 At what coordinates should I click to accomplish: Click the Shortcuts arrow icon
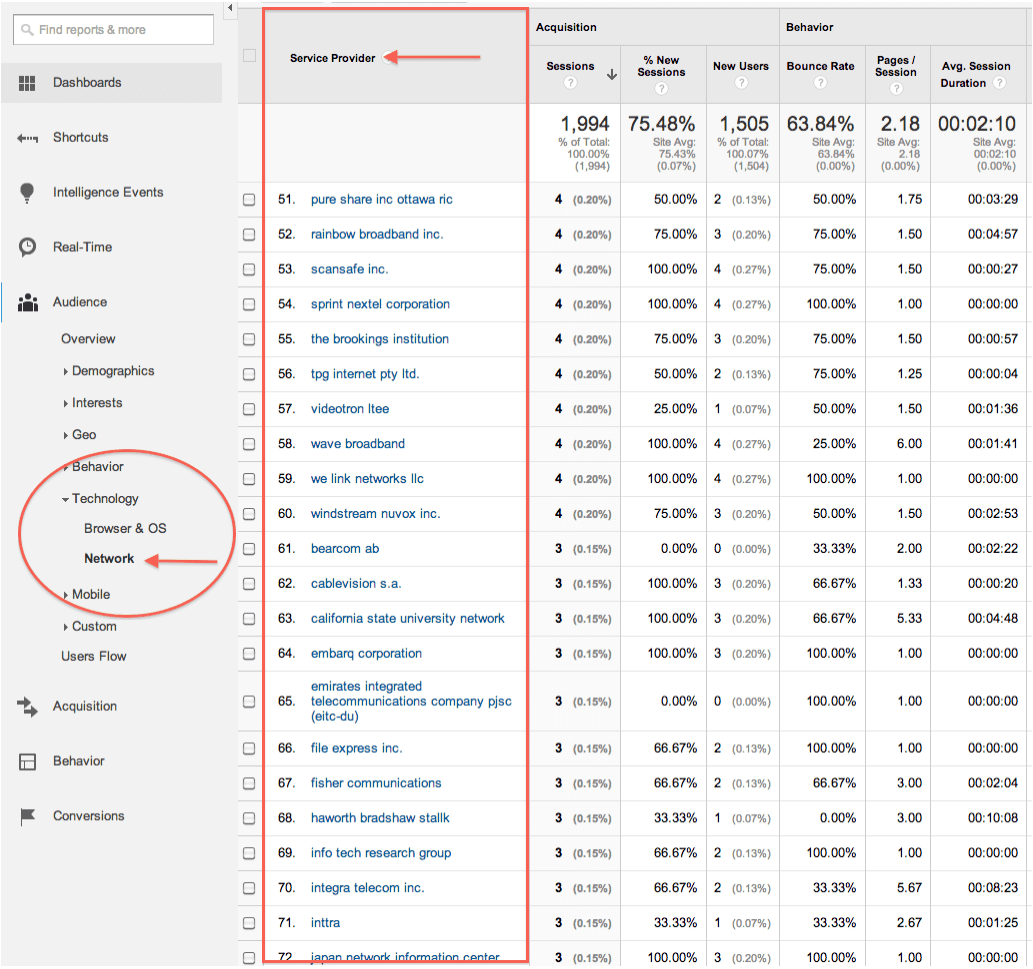pyautogui.click(x=27, y=138)
